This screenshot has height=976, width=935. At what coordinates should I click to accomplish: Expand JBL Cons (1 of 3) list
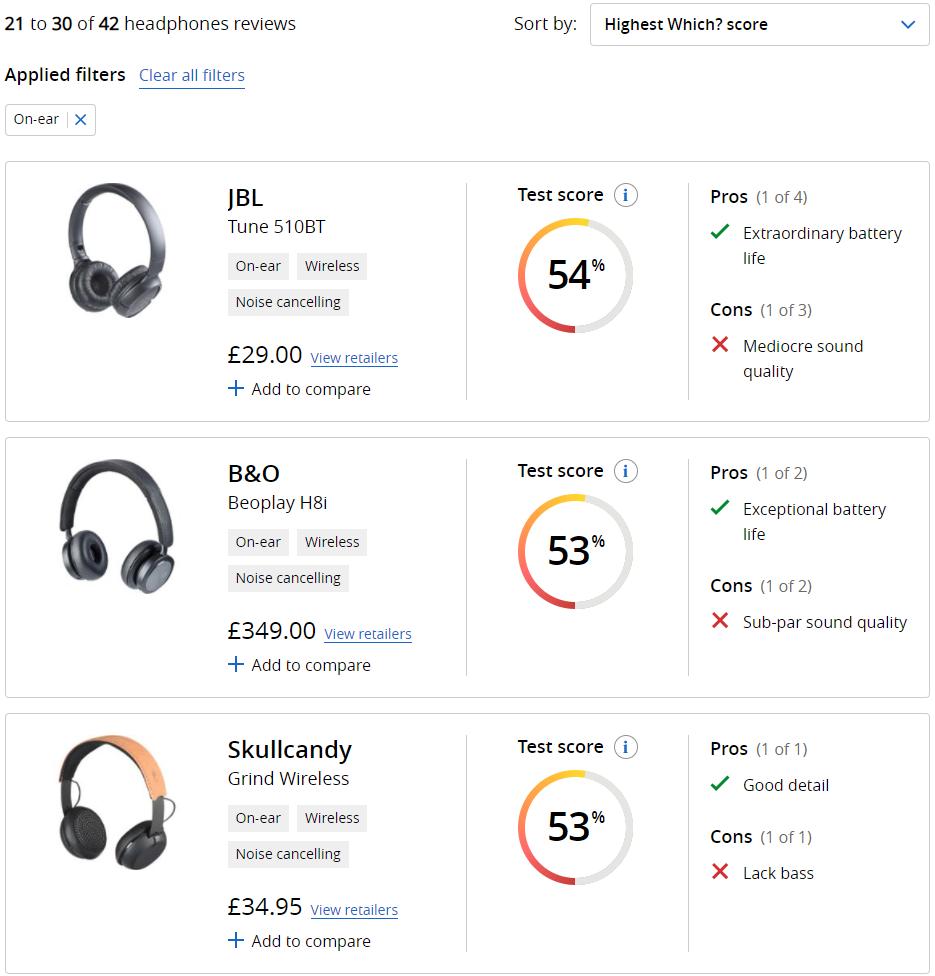[760, 310]
